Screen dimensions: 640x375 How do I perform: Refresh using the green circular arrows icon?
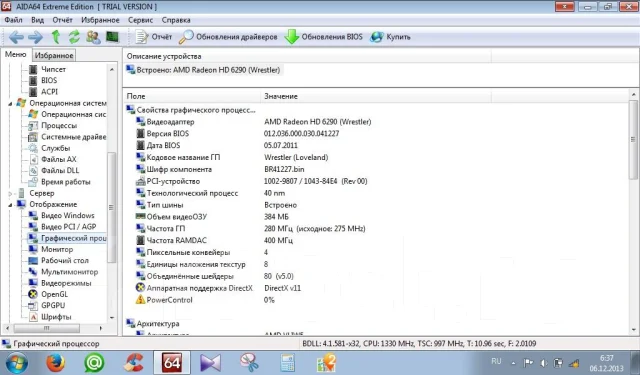point(74,37)
